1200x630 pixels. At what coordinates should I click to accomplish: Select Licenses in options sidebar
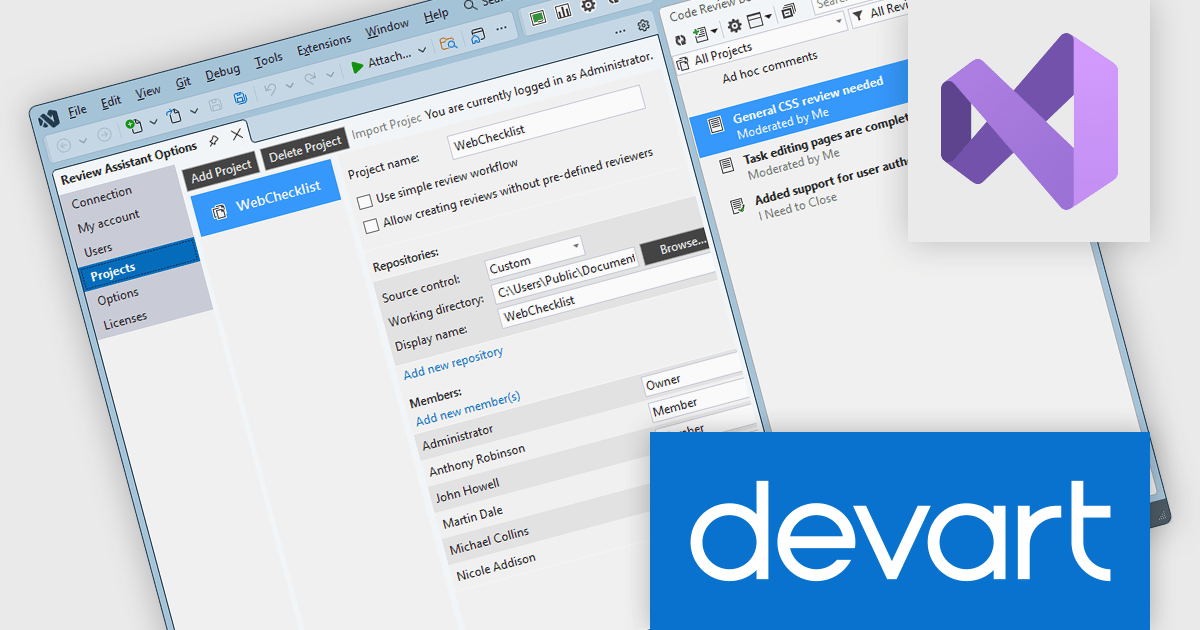[125, 322]
